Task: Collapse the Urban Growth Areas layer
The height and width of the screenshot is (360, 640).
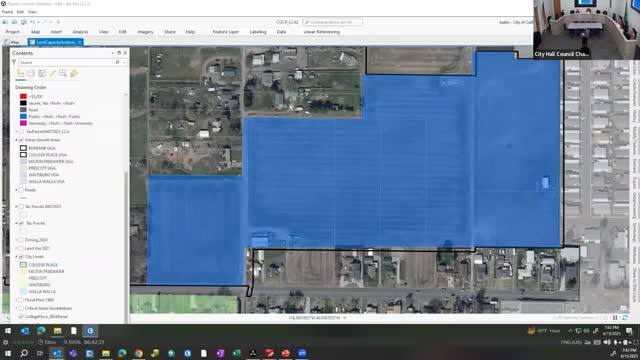Action: point(17,140)
